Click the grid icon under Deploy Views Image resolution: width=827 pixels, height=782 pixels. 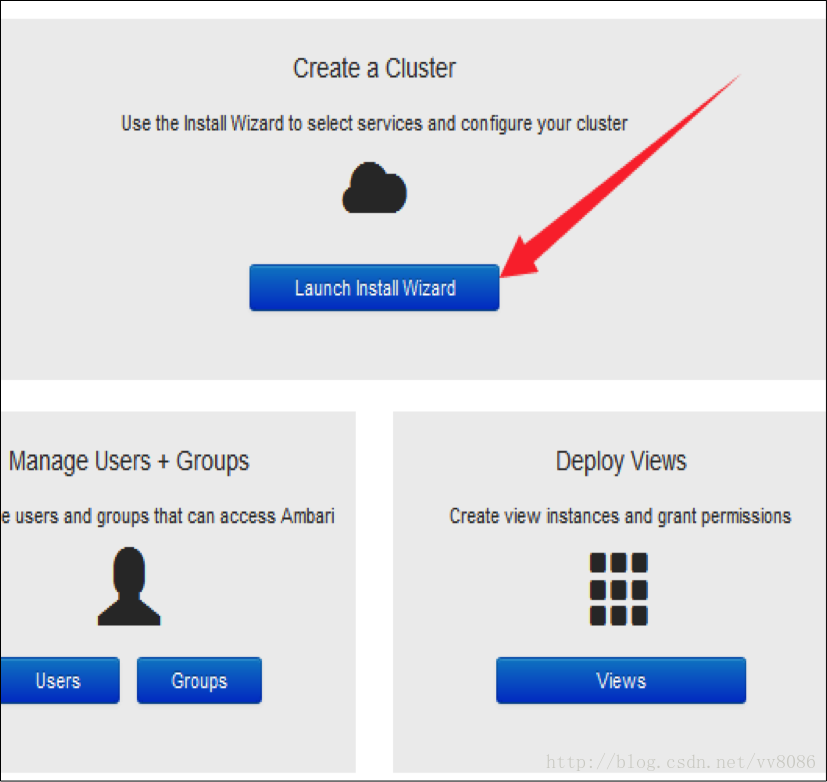[x=619, y=589]
